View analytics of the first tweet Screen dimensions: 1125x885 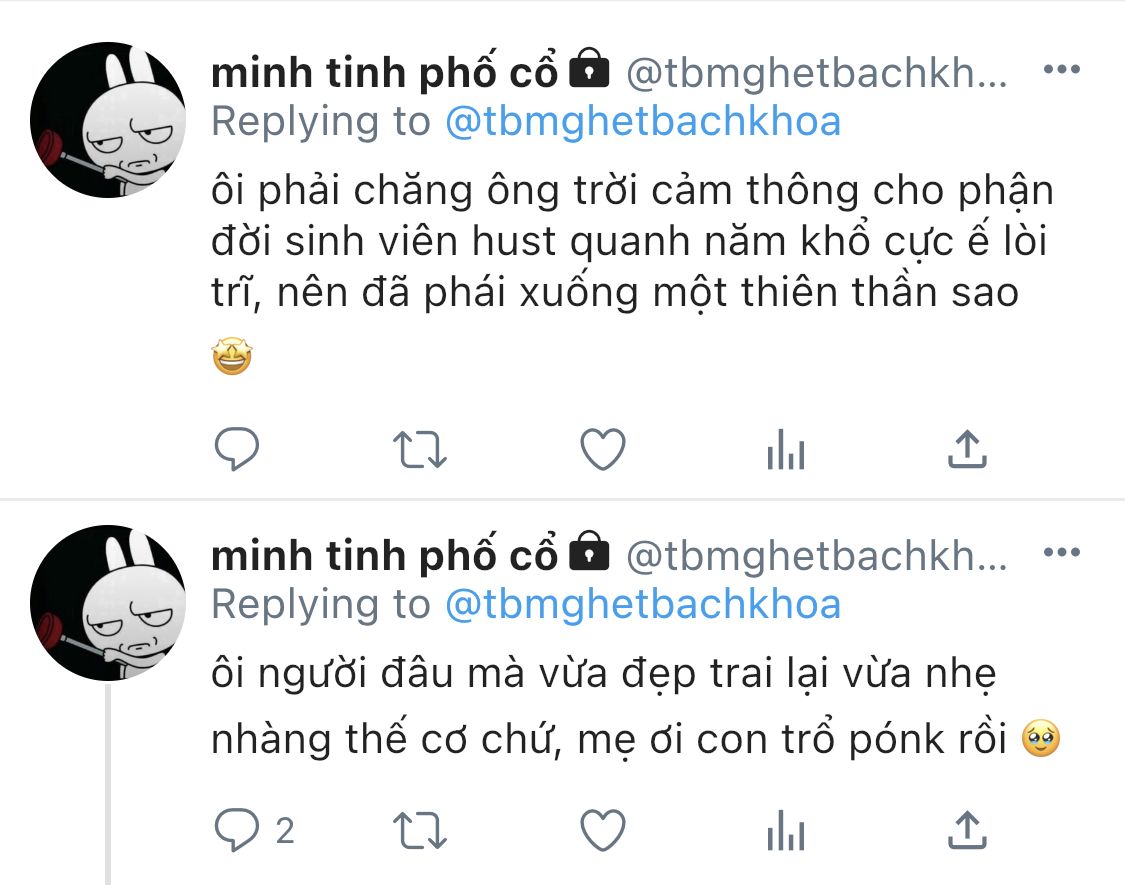786,449
